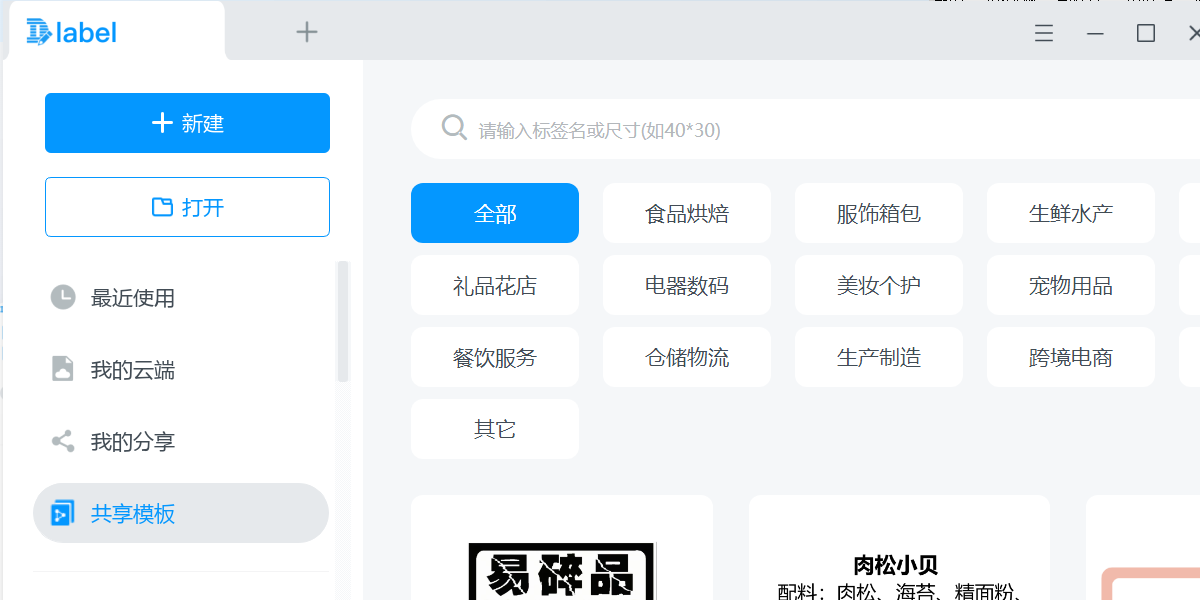Click the 打开 (Open) button
1200x600 pixels.
pos(187,207)
